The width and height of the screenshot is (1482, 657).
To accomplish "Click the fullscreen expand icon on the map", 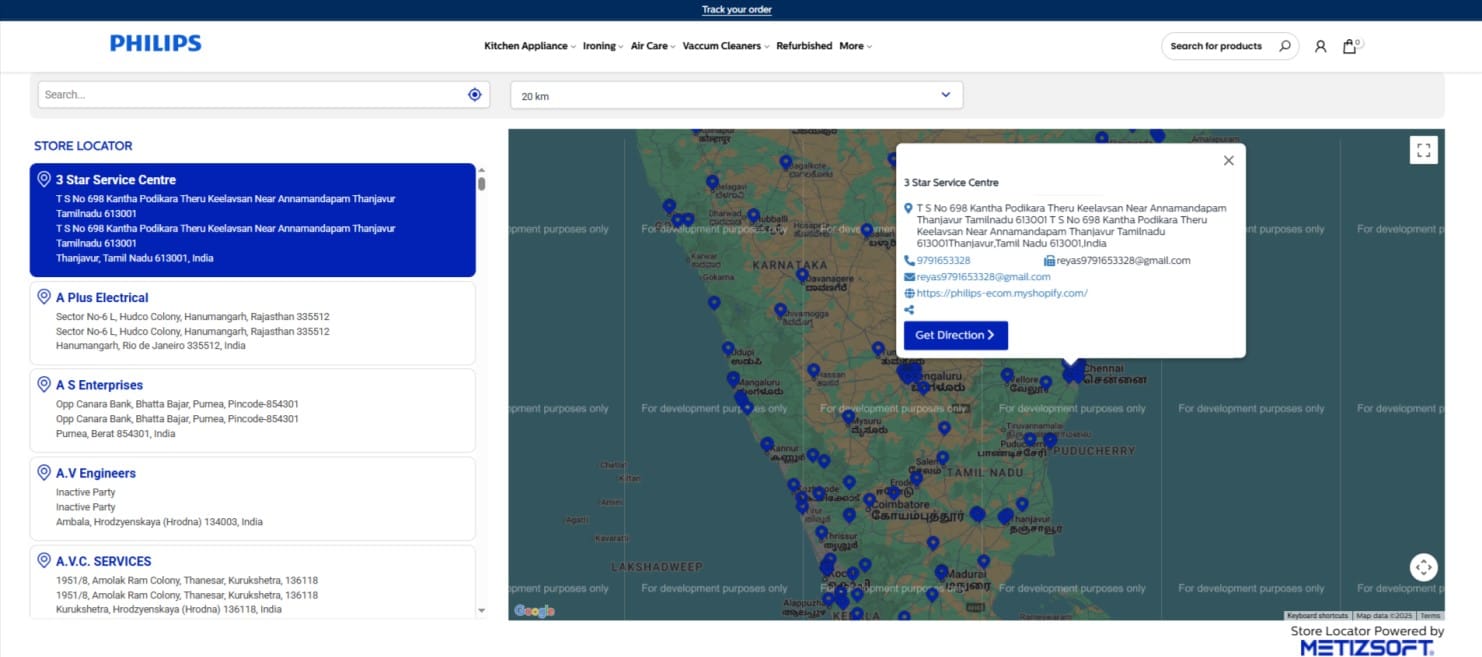I will coord(1424,149).
